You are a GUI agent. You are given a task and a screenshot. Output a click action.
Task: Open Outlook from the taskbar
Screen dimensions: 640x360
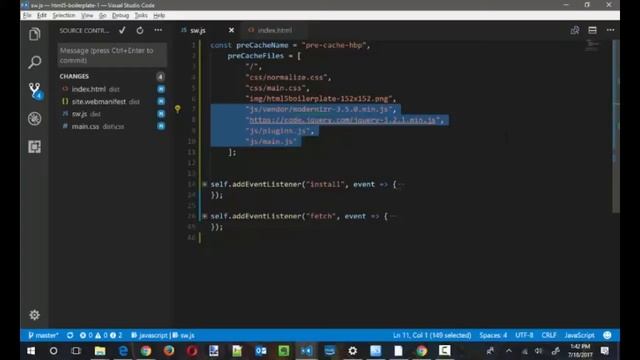pos(261,351)
